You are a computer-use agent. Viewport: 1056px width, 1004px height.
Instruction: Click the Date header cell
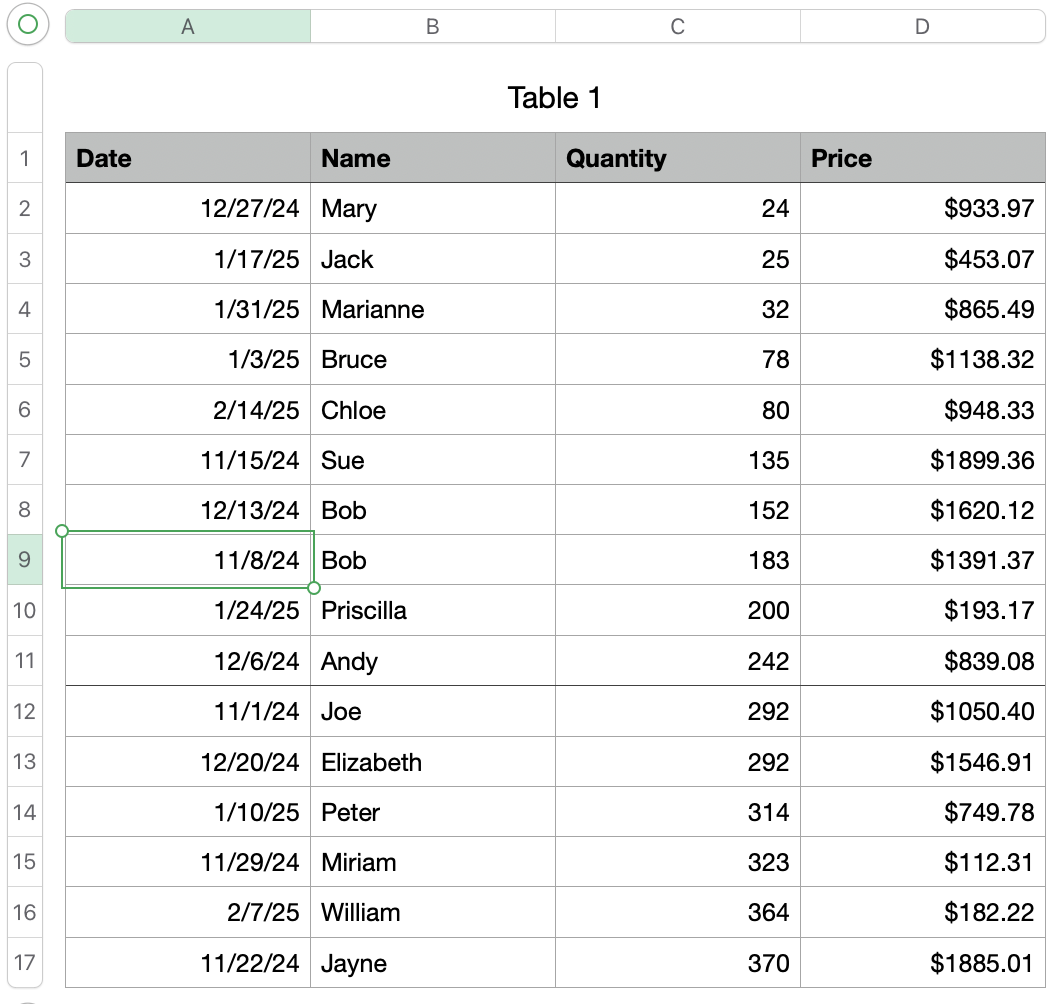[188, 158]
